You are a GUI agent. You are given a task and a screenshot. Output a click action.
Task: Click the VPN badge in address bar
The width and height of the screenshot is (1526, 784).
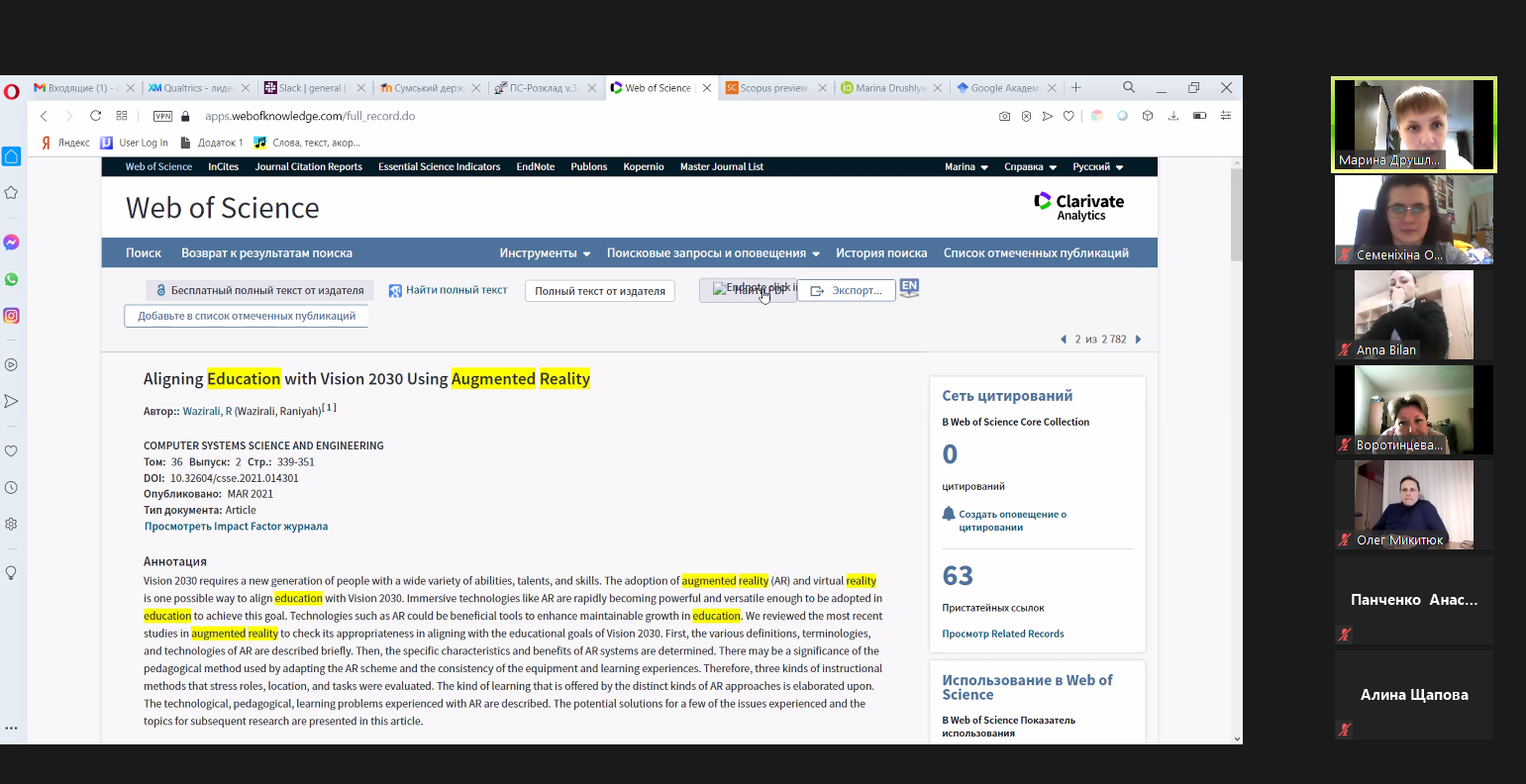point(162,116)
